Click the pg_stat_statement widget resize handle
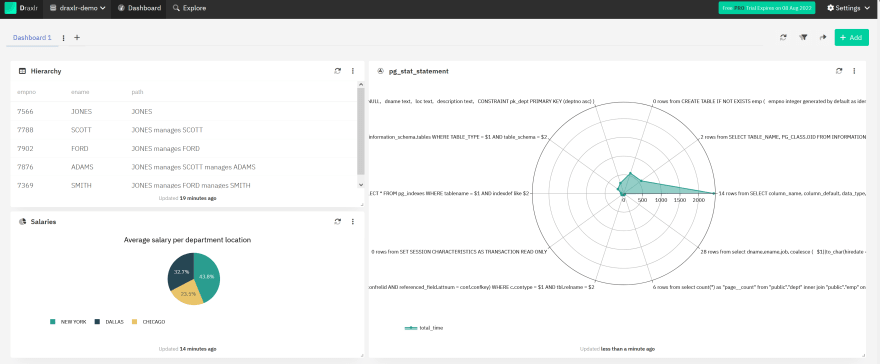The width and height of the screenshot is (880, 364). click(863, 355)
